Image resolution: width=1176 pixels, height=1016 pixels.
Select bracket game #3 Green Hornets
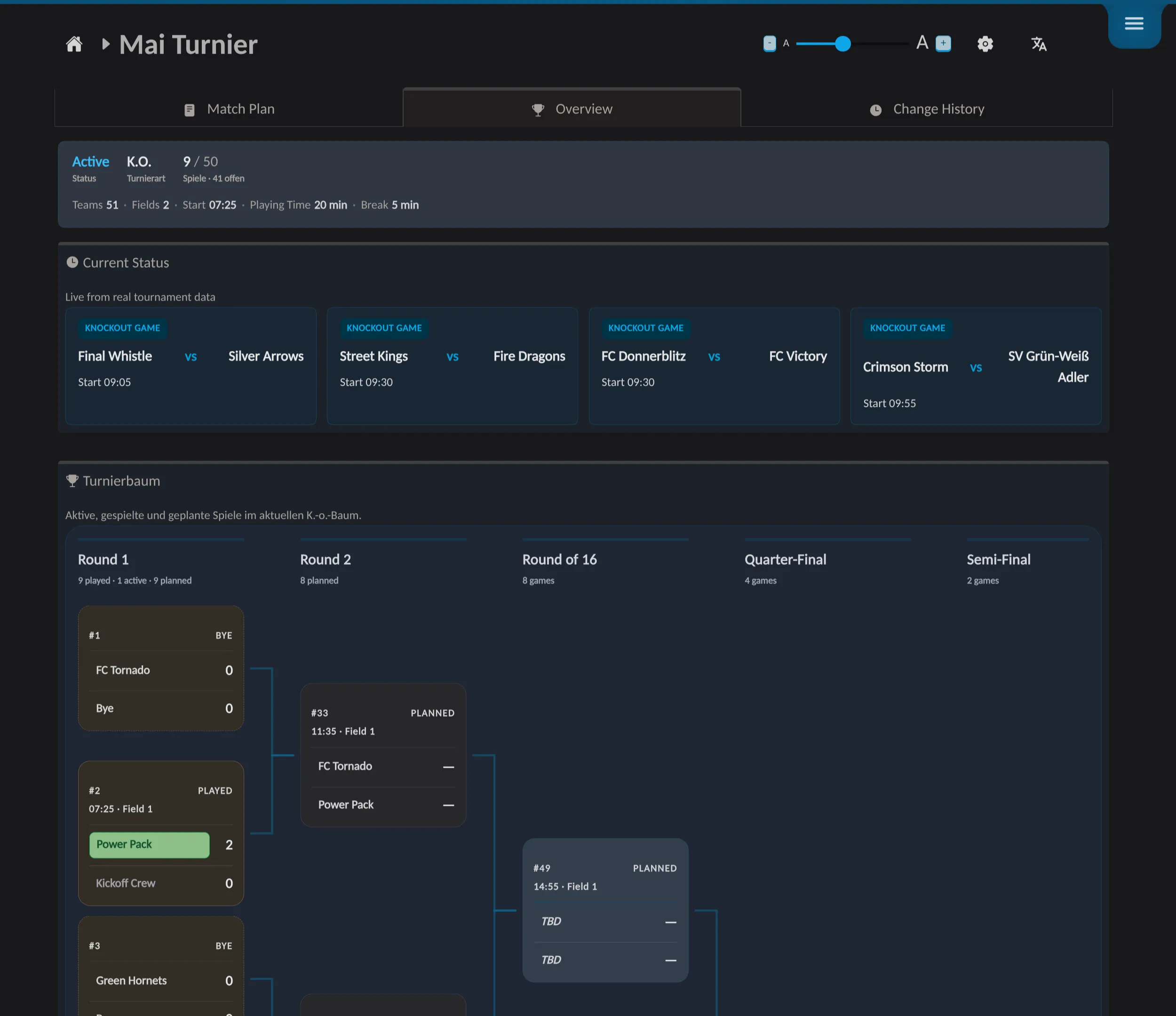(x=161, y=966)
